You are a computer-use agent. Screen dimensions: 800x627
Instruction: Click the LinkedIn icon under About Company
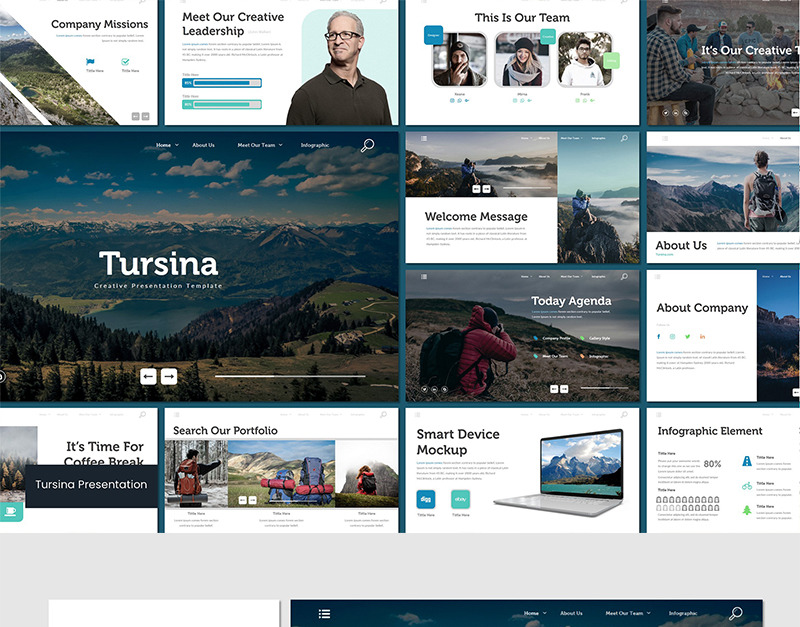coord(702,336)
